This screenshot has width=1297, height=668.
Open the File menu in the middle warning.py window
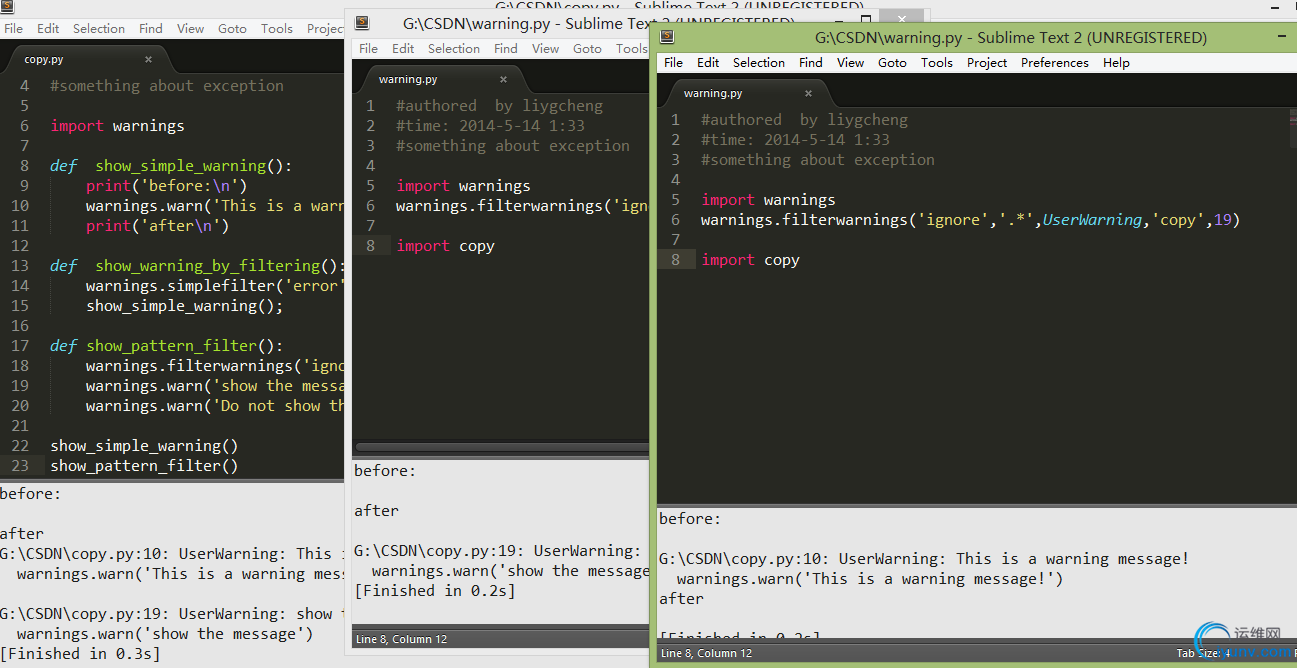(369, 48)
